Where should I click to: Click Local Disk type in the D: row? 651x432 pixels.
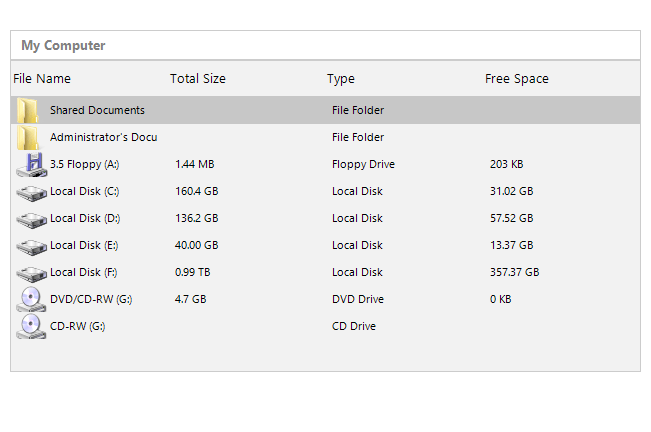[357, 218]
